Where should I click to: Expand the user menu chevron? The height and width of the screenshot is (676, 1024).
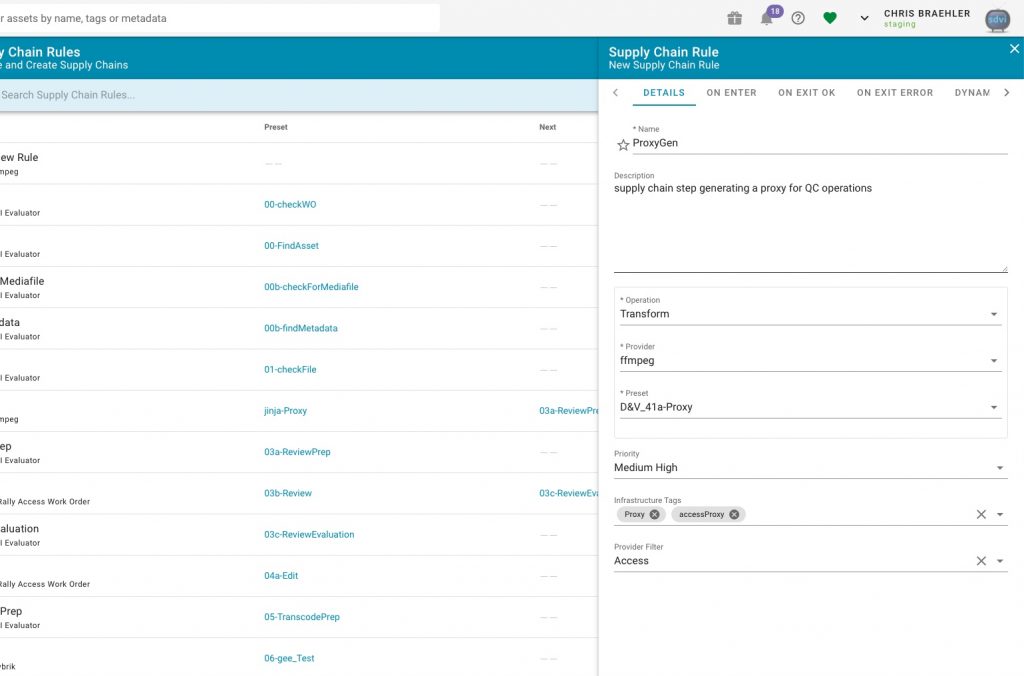[864, 18]
